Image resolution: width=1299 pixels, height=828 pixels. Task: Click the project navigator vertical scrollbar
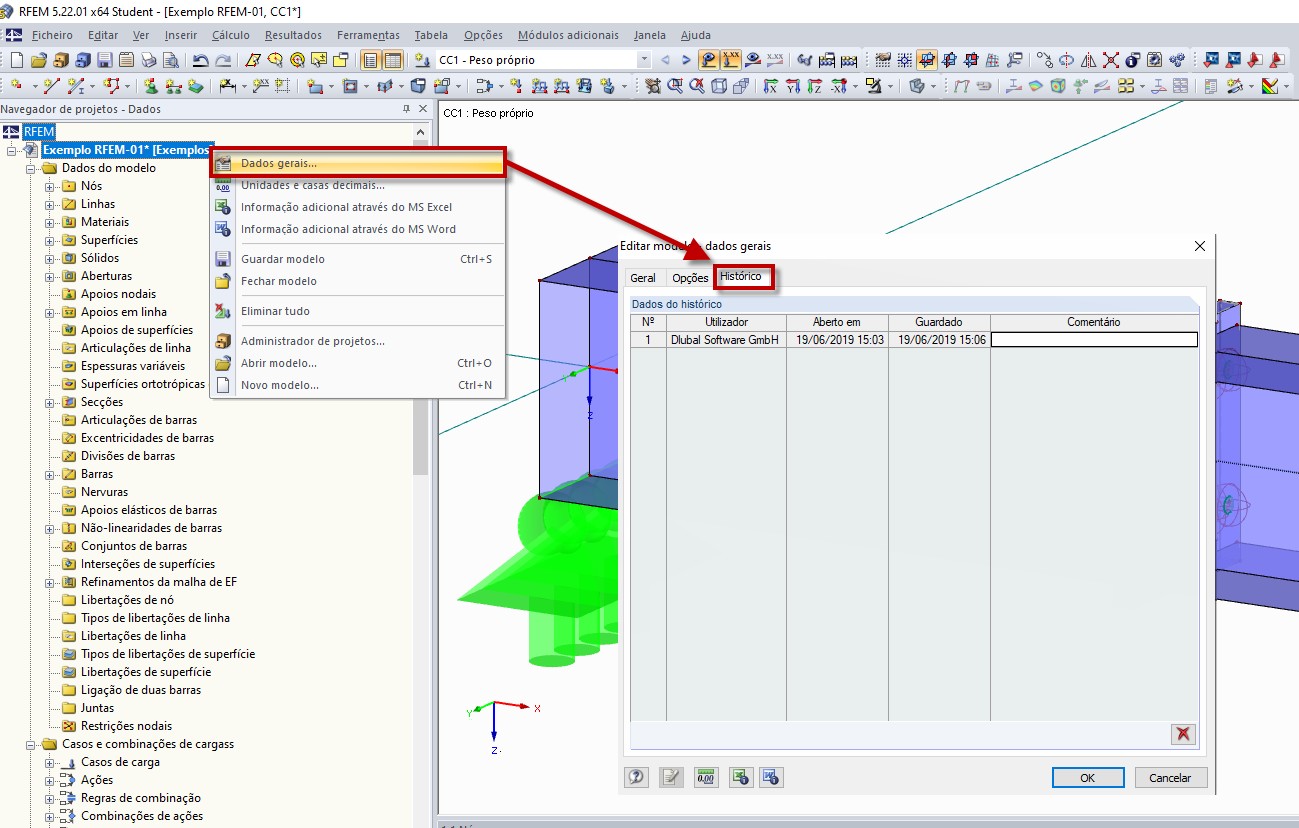pyautogui.click(x=421, y=308)
